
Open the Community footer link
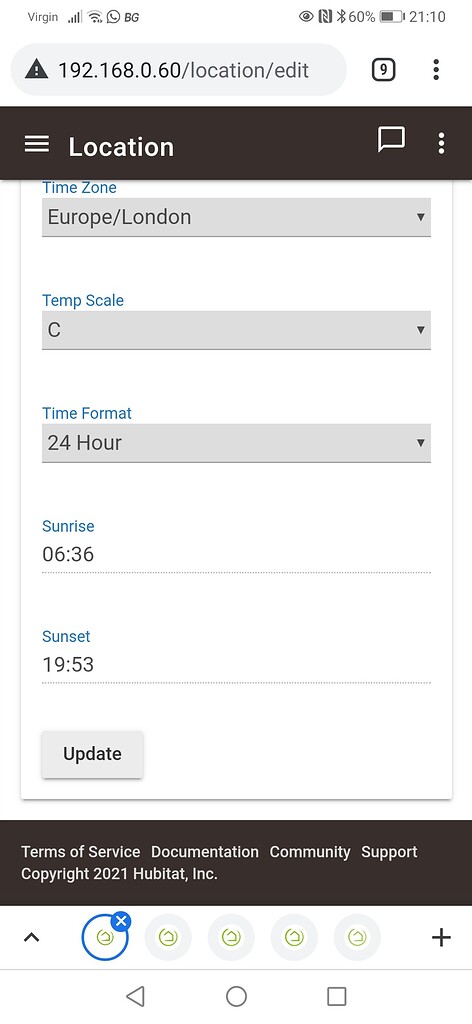pyautogui.click(x=310, y=852)
